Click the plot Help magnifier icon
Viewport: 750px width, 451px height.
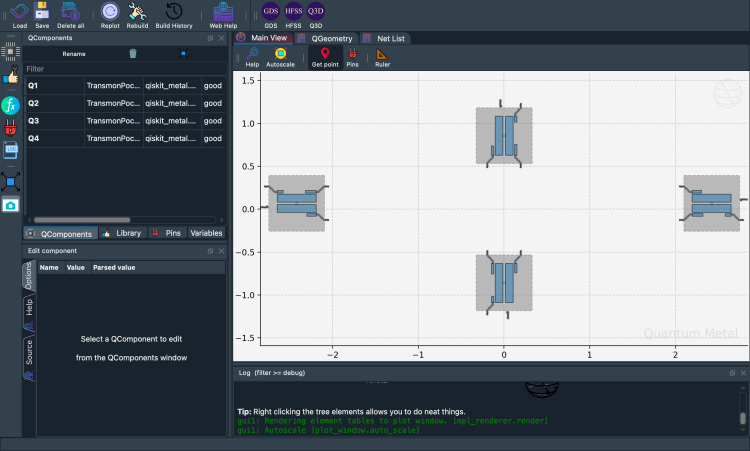coord(252,57)
